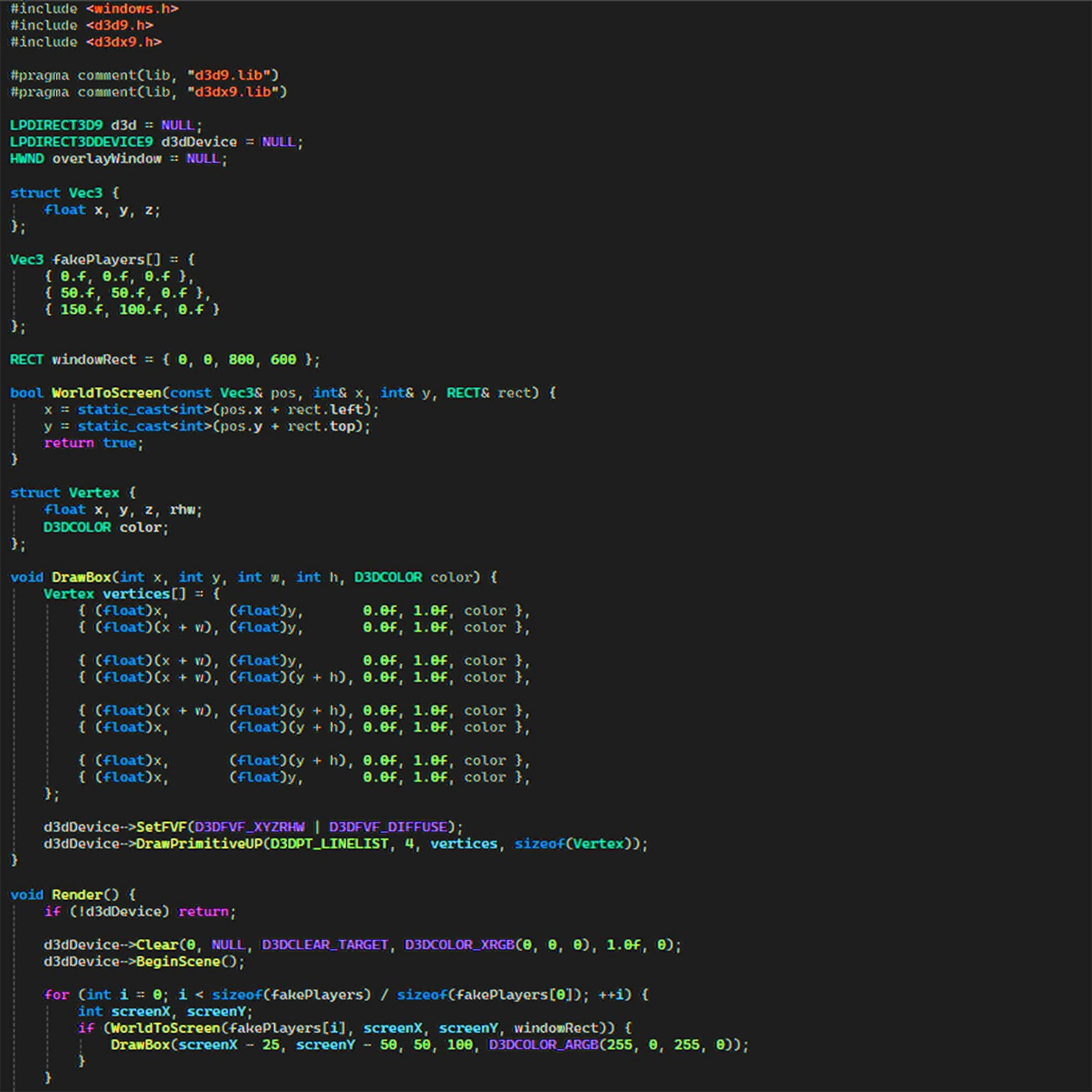Click the 'RECT windowRect = { 0, 0, 800, 600 };' line
The image size is (1092, 1092).
[165, 360]
